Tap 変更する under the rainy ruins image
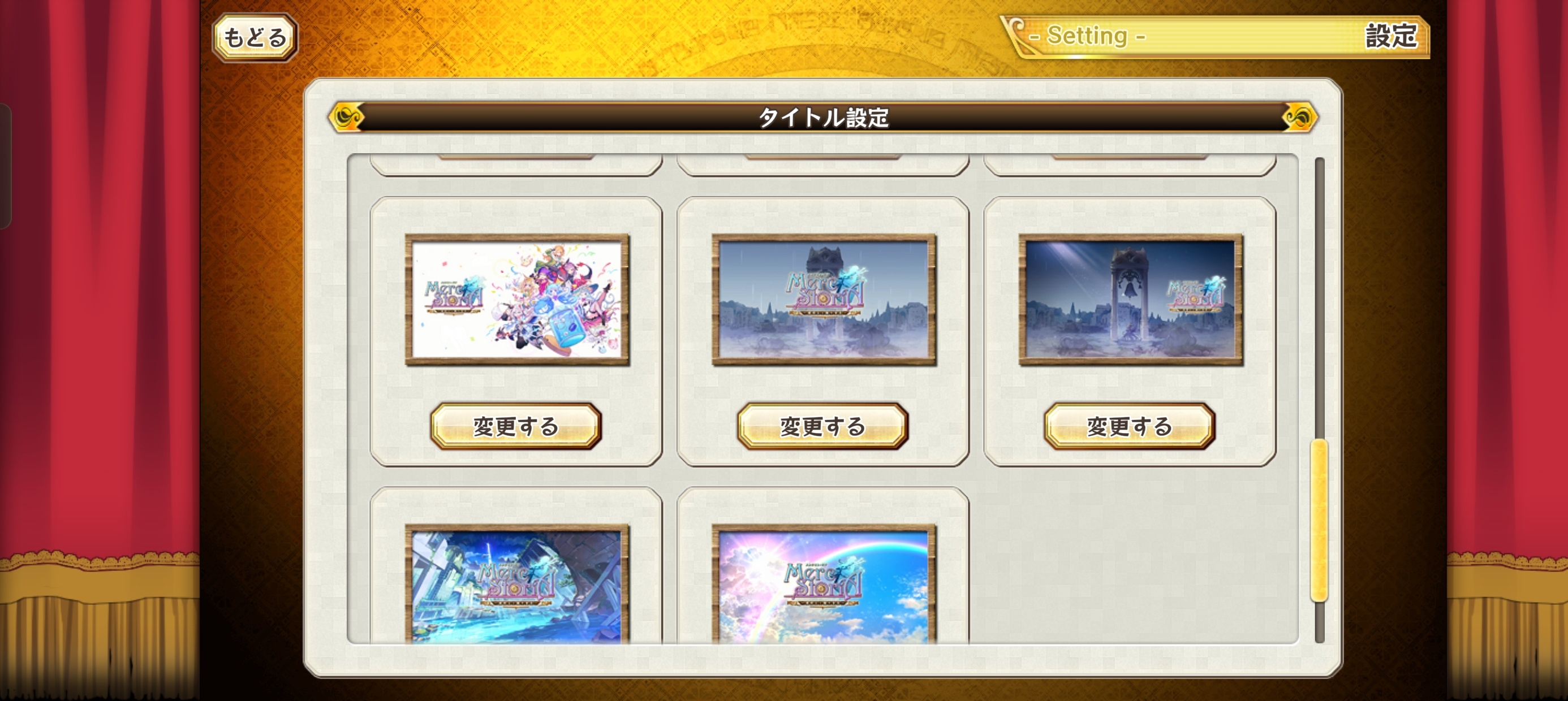Viewport: 1568px width, 701px height. point(823,426)
